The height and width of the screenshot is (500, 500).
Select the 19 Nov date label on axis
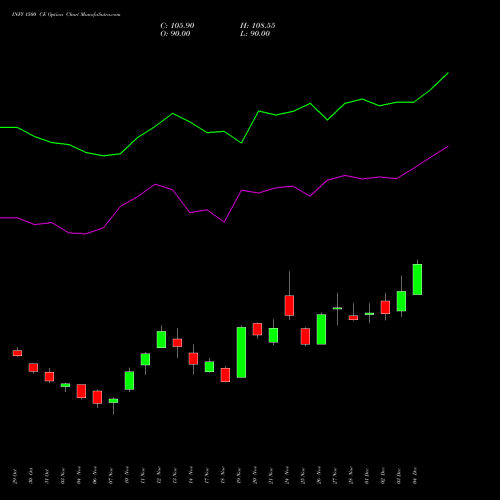[x=239, y=476]
